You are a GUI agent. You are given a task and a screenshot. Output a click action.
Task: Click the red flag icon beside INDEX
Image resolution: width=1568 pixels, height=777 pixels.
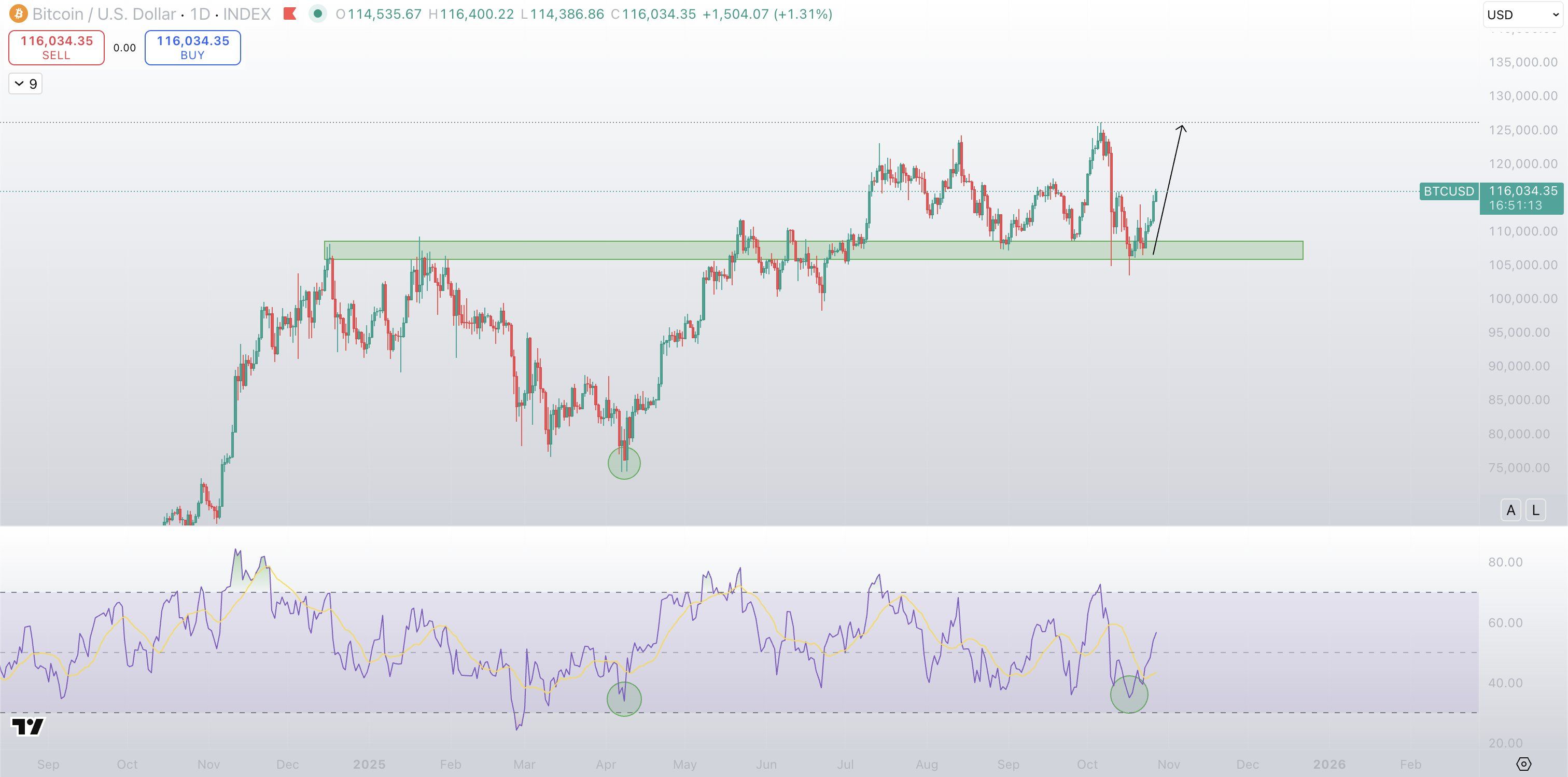[290, 13]
